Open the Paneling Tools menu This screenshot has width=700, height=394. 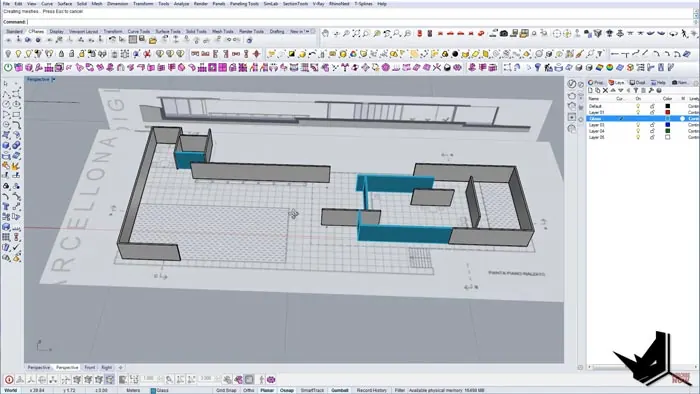coord(244,4)
